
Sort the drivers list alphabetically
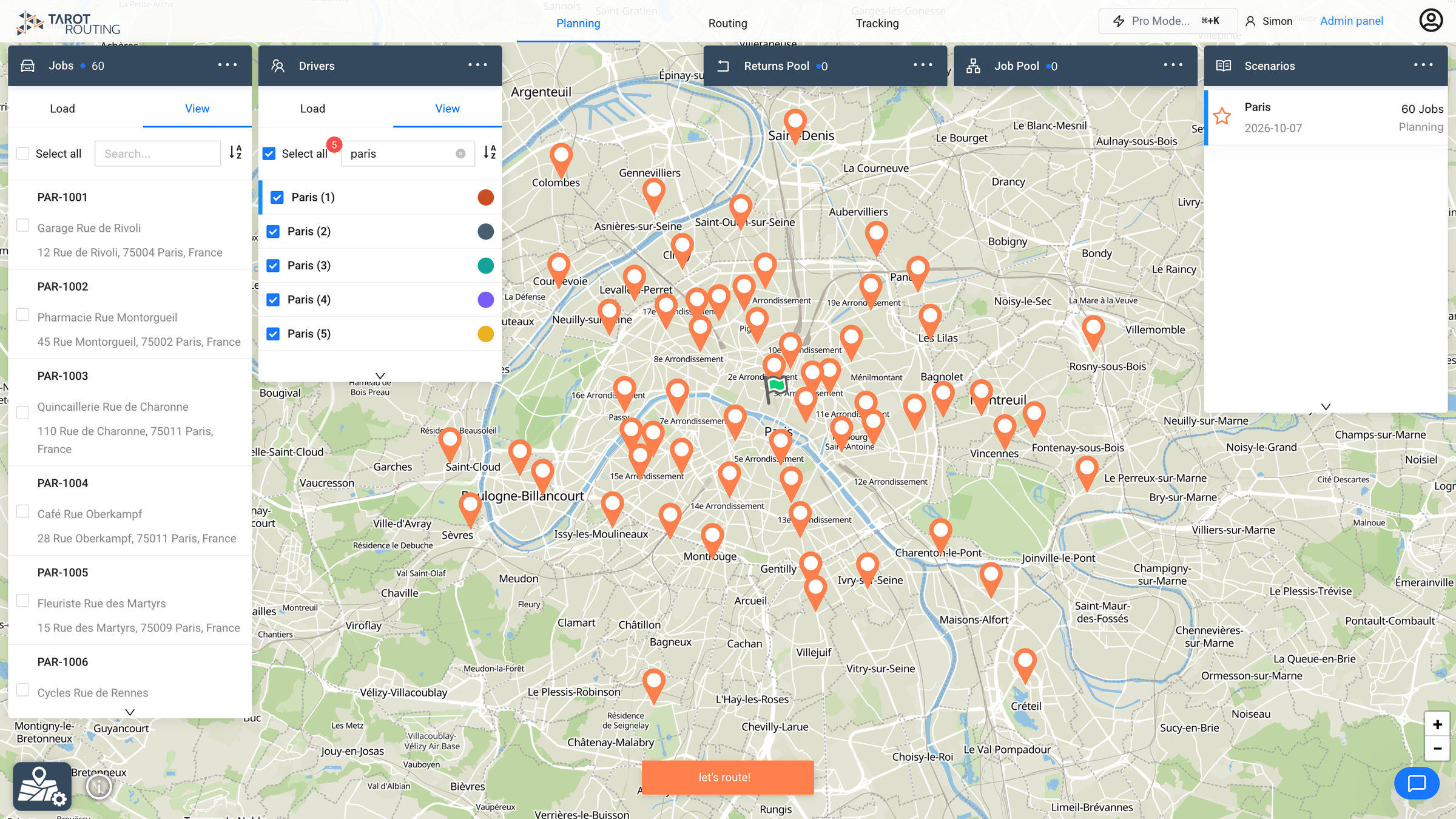(x=490, y=153)
